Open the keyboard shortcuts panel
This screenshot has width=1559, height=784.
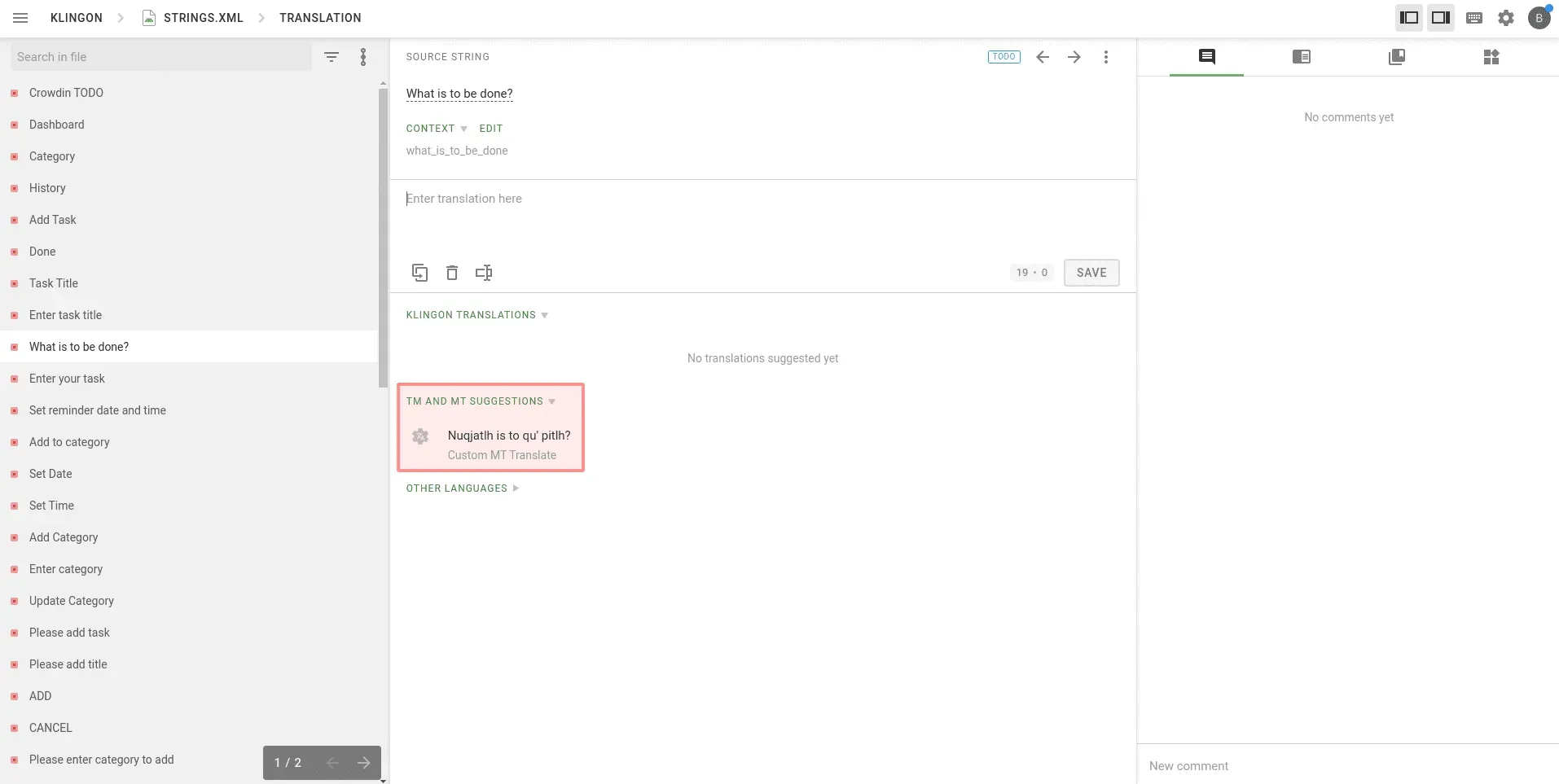pos(1473,18)
